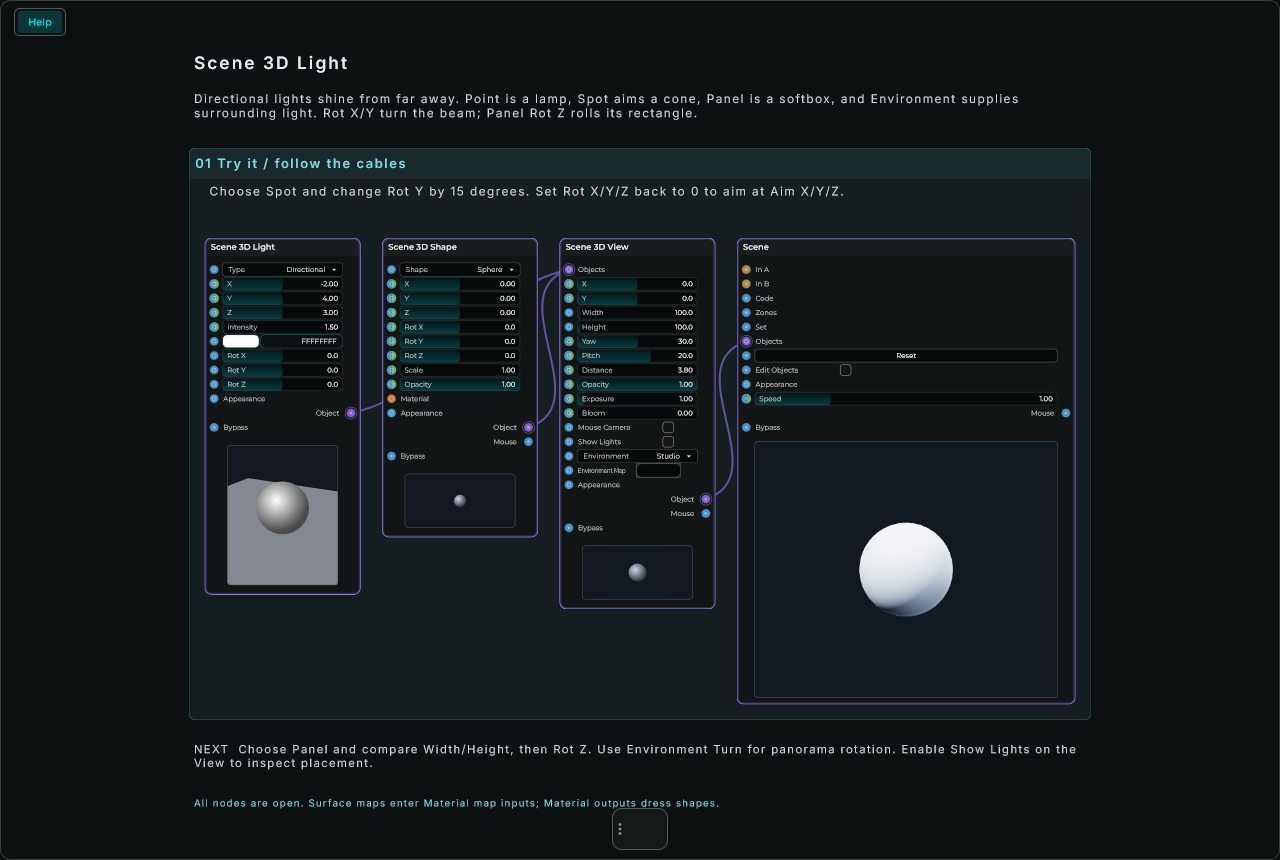Click the FFFFFFFF hex color field
1280x860 pixels.
tap(301, 341)
